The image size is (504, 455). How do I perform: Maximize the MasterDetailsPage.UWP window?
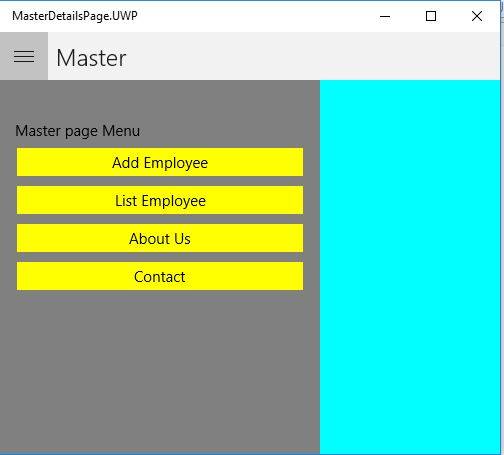(x=431, y=16)
